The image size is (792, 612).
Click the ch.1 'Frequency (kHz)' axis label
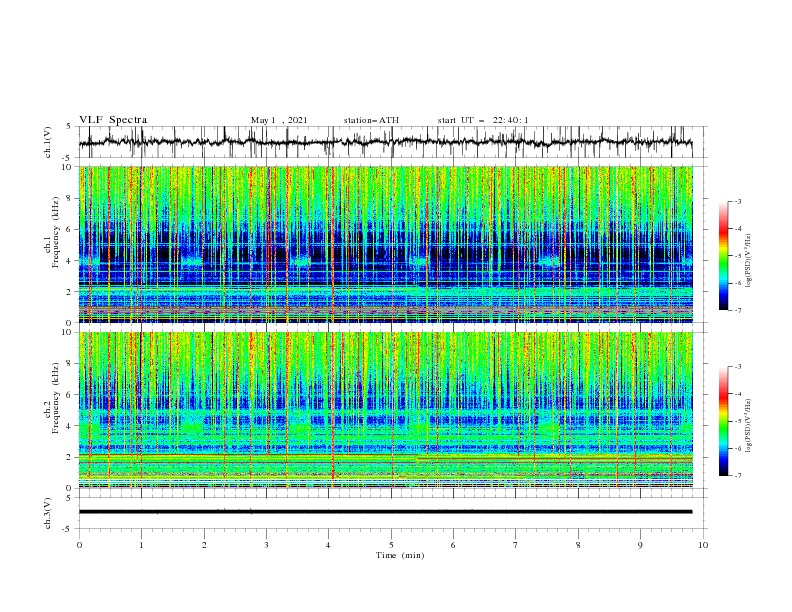[56, 232]
